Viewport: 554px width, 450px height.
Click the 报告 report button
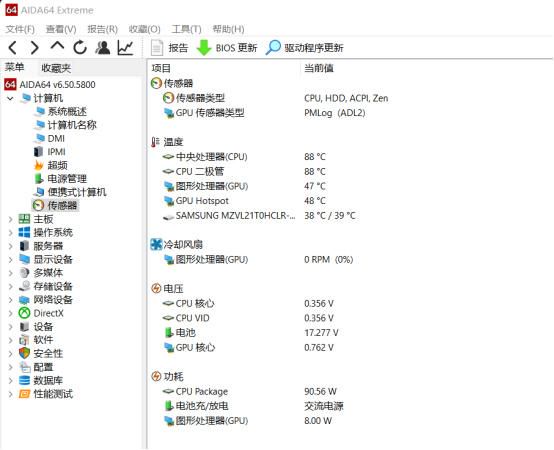pyautogui.click(x=170, y=48)
